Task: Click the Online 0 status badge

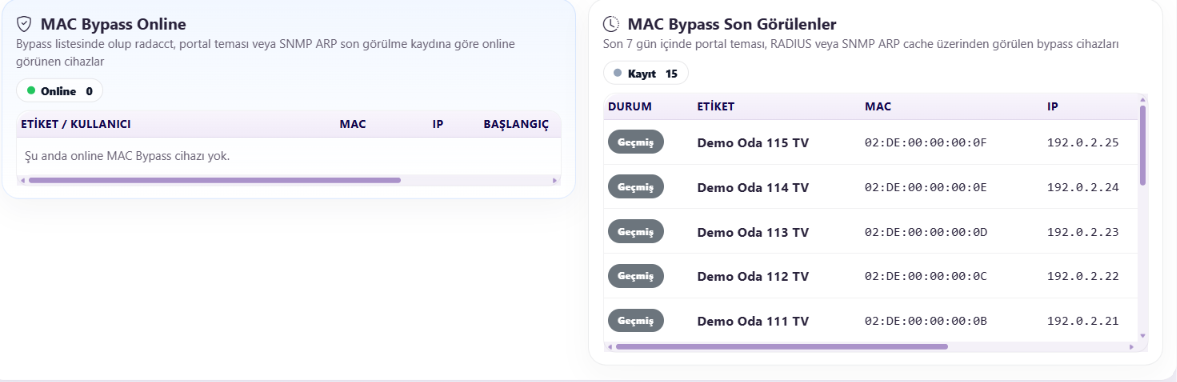Action: [59, 91]
